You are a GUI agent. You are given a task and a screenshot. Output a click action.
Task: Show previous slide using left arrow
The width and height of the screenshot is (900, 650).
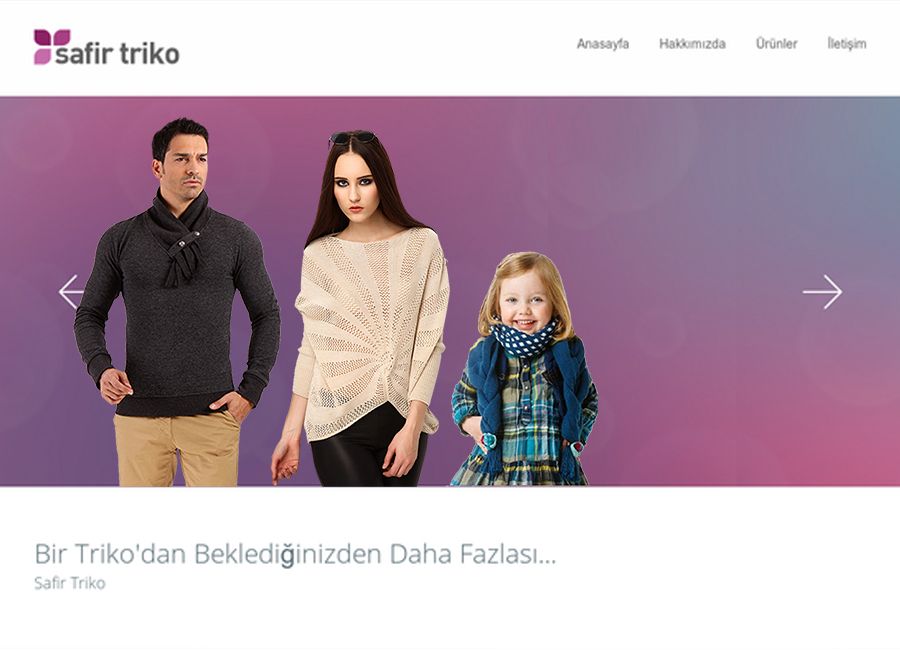click(x=71, y=292)
